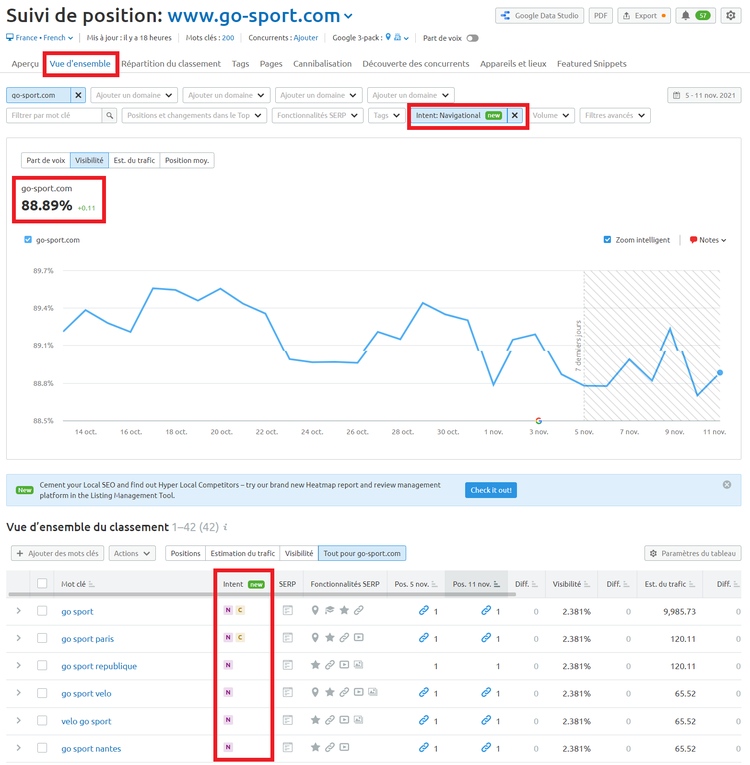Select the go sport paris checkbox

pyautogui.click(x=42, y=638)
